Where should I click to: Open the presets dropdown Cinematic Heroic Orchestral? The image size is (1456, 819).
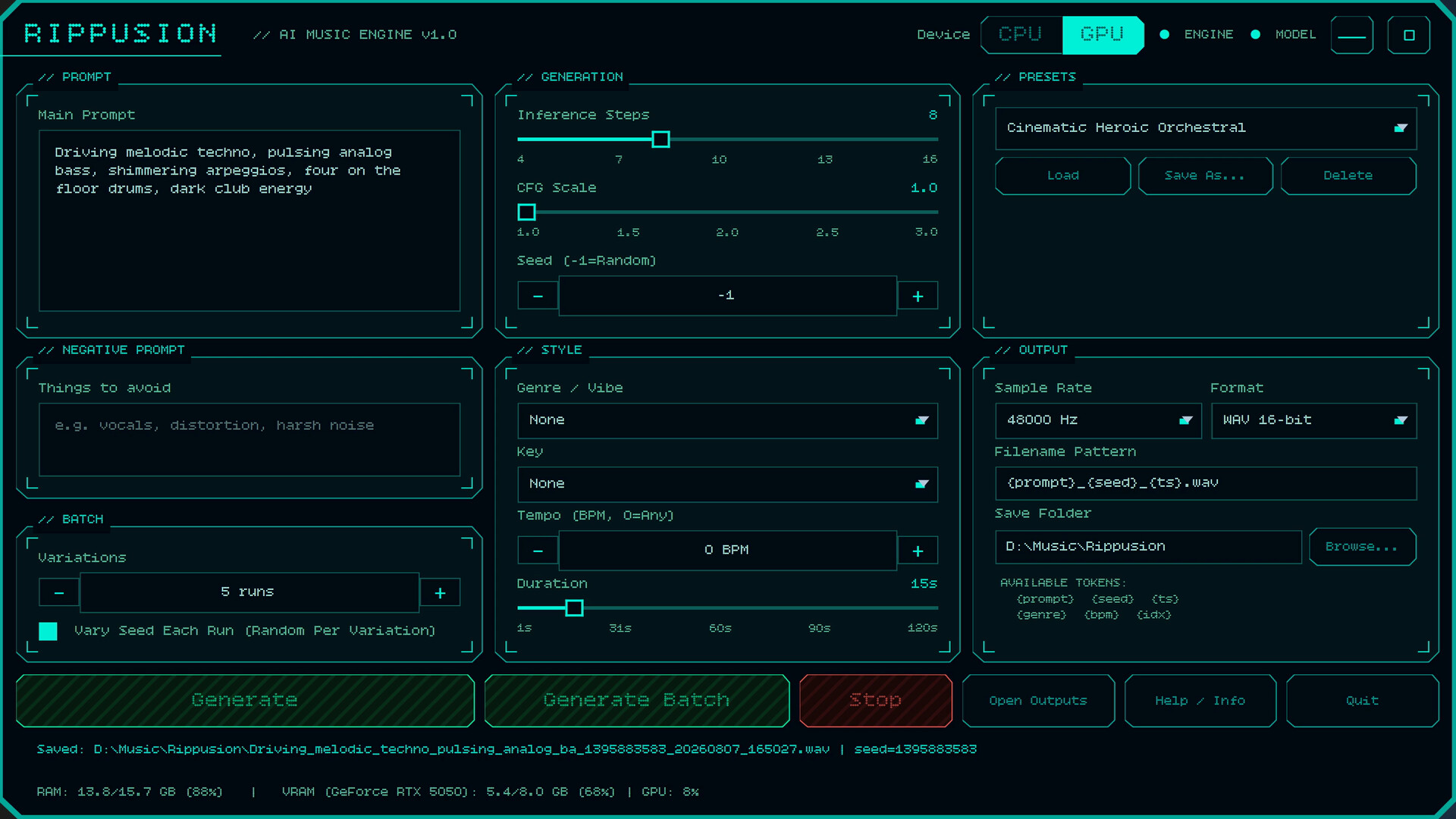click(x=1206, y=128)
